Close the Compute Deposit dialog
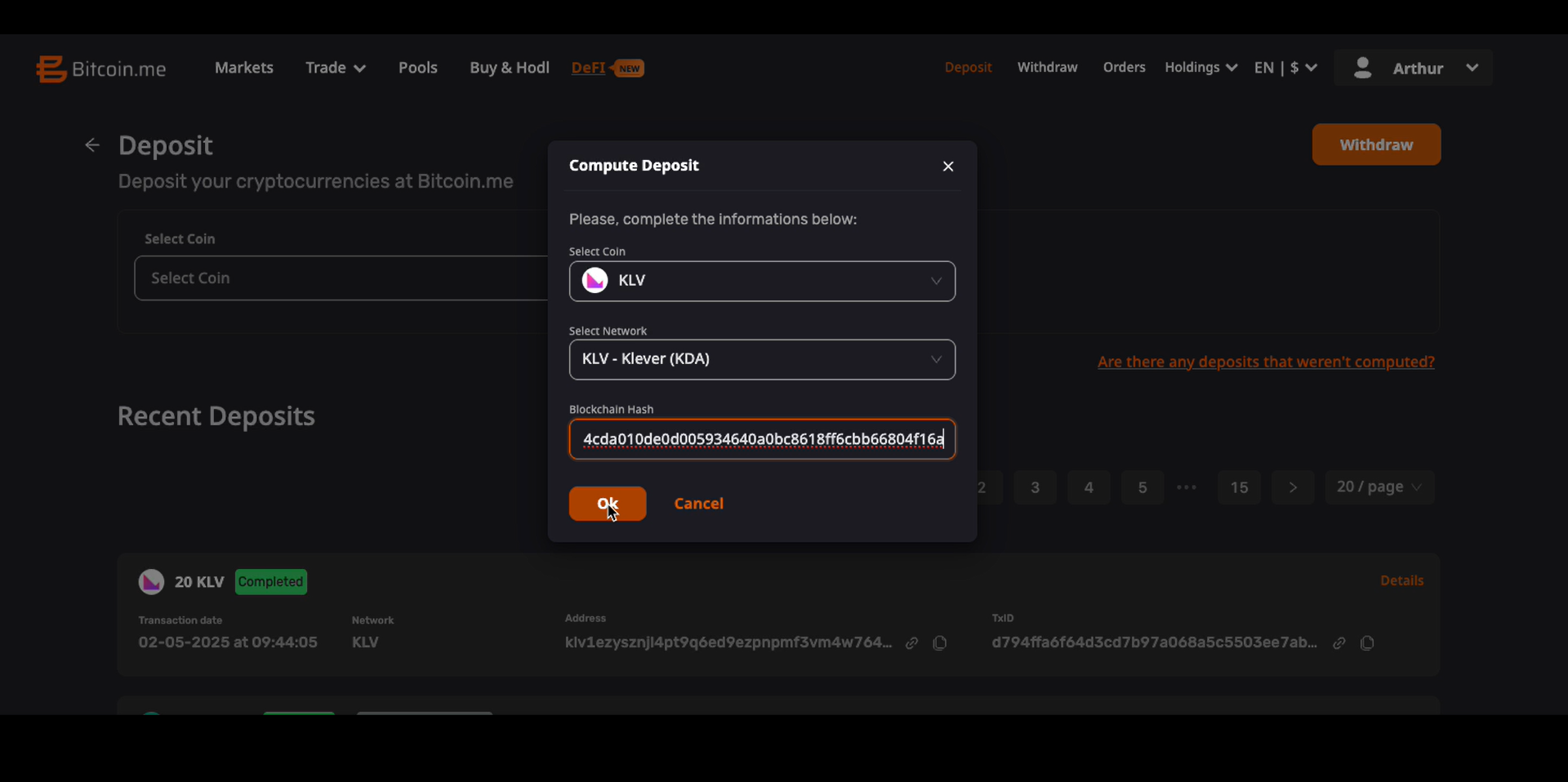This screenshot has height=782, width=1568. coord(948,167)
